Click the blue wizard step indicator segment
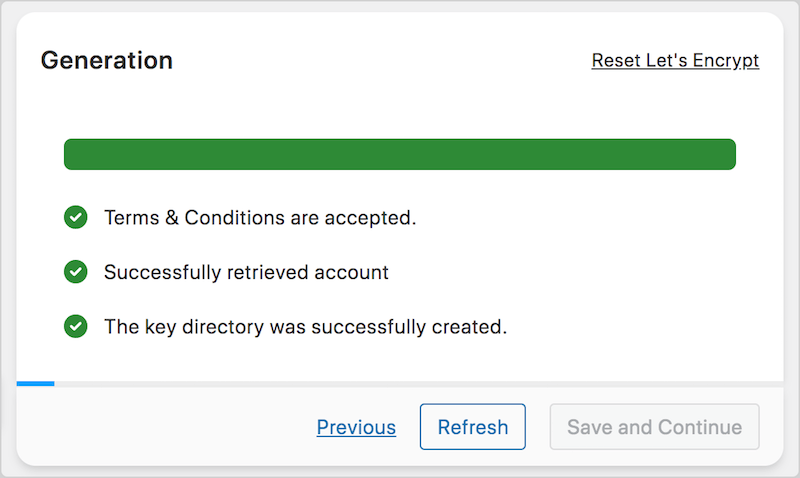The width and height of the screenshot is (800, 478). click(x=35, y=384)
